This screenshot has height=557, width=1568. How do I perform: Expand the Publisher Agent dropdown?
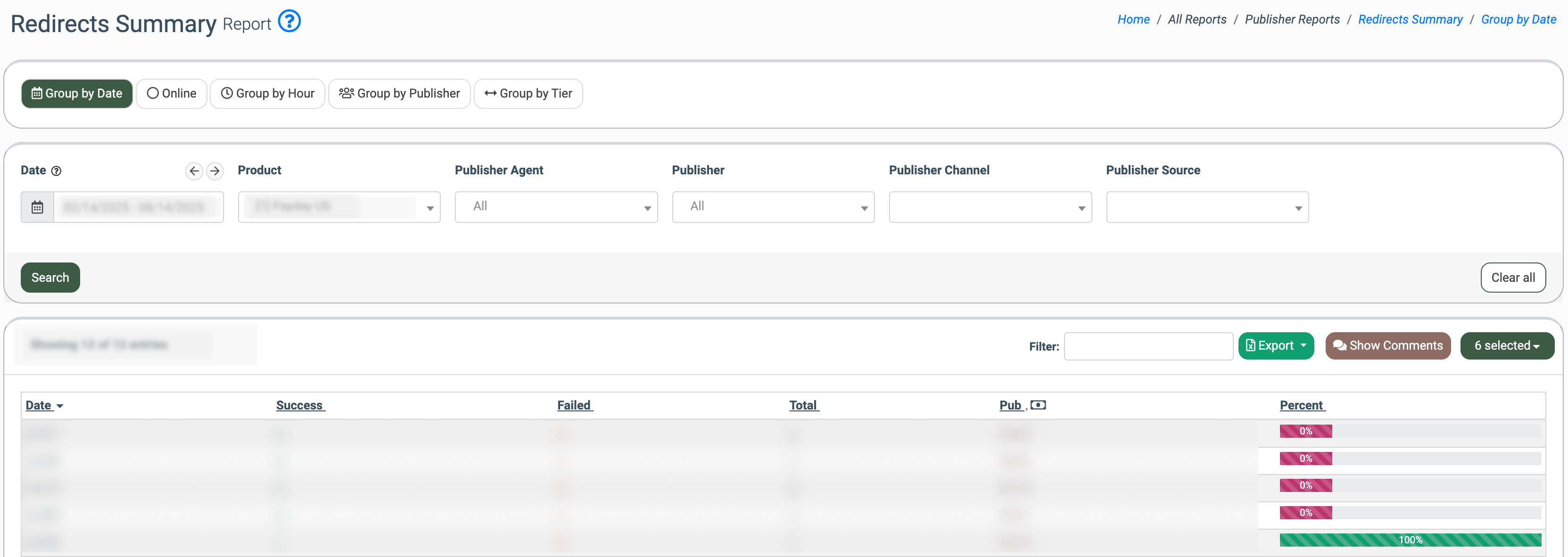click(x=556, y=208)
